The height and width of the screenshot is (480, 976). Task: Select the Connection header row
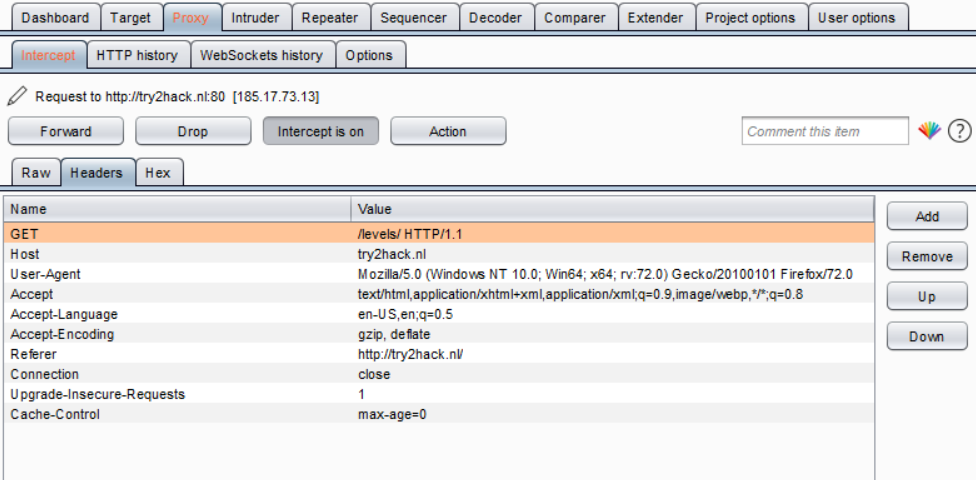point(439,374)
